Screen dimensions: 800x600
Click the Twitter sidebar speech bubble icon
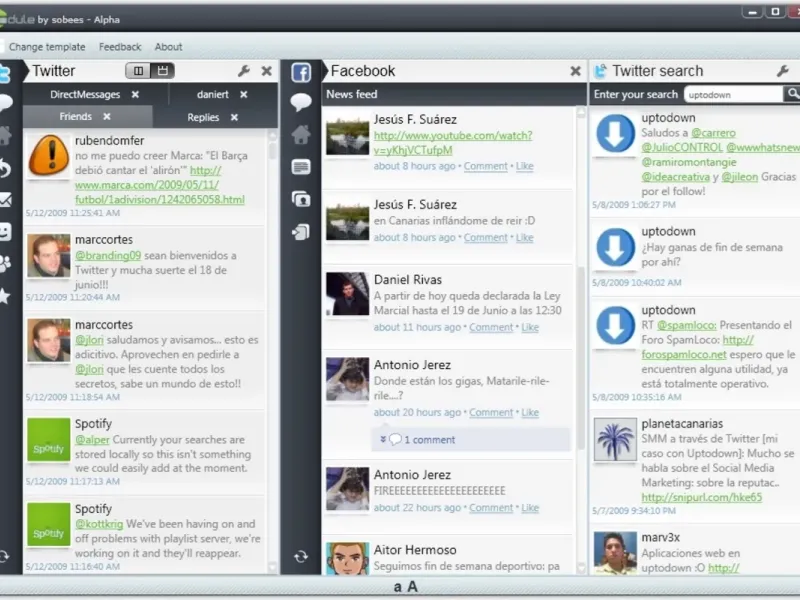coord(5,103)
